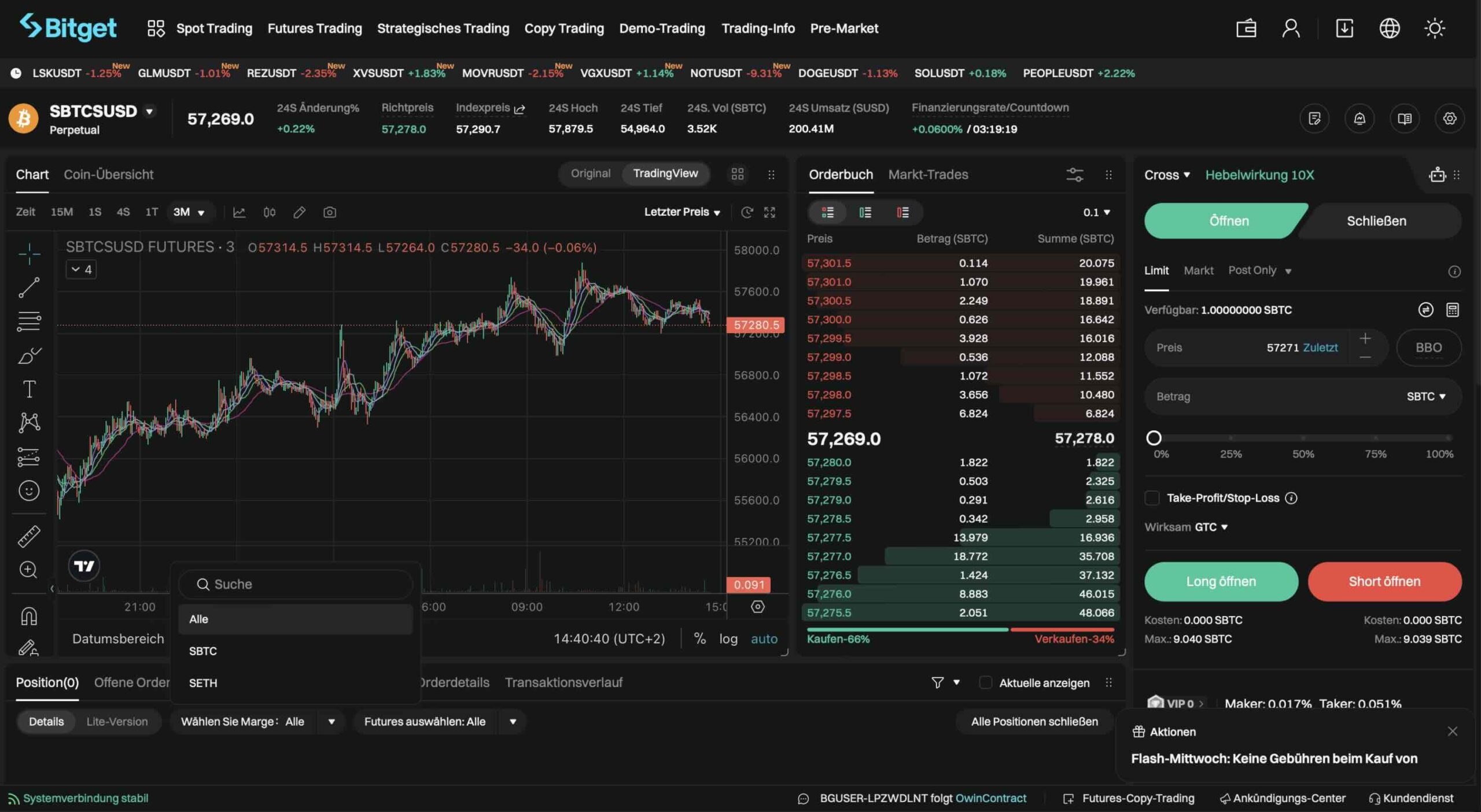The height and width of the screenshot is (812, 1481).
Task: Switch chart mode to Original
Action: click(590, 174)
